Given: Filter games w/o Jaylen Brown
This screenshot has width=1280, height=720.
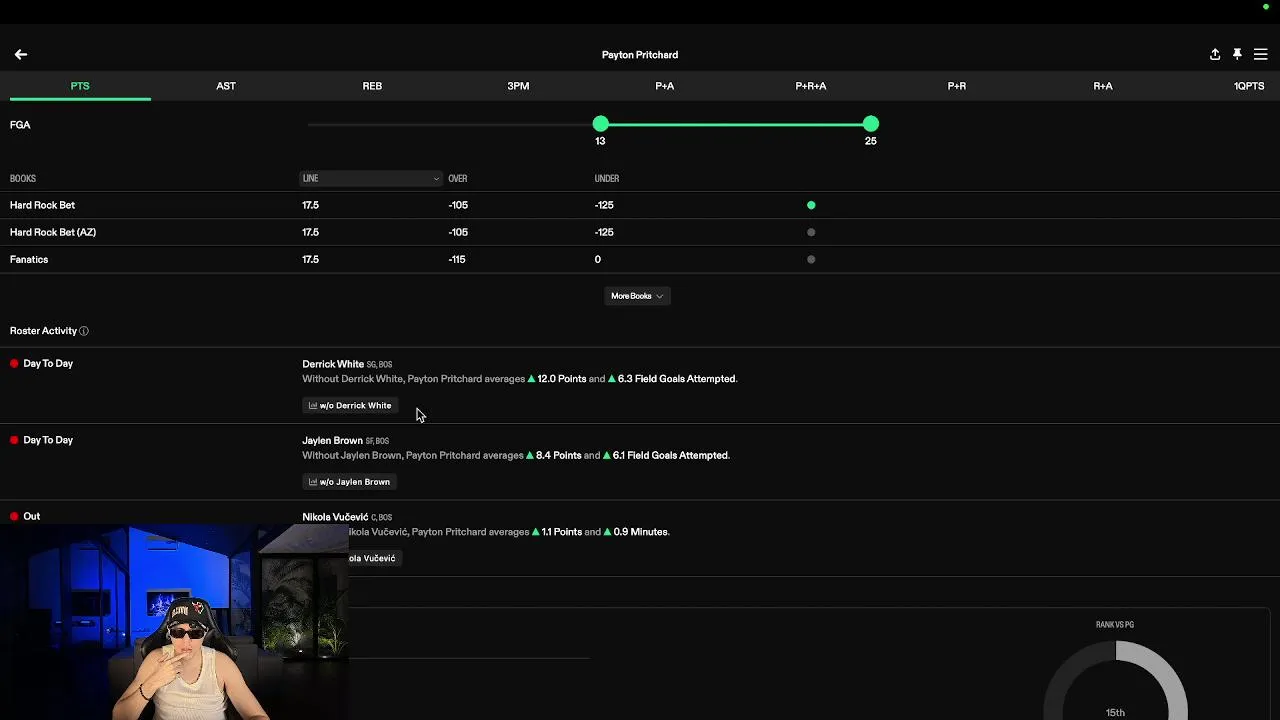Looking at the screenshot, I should 349,482.
